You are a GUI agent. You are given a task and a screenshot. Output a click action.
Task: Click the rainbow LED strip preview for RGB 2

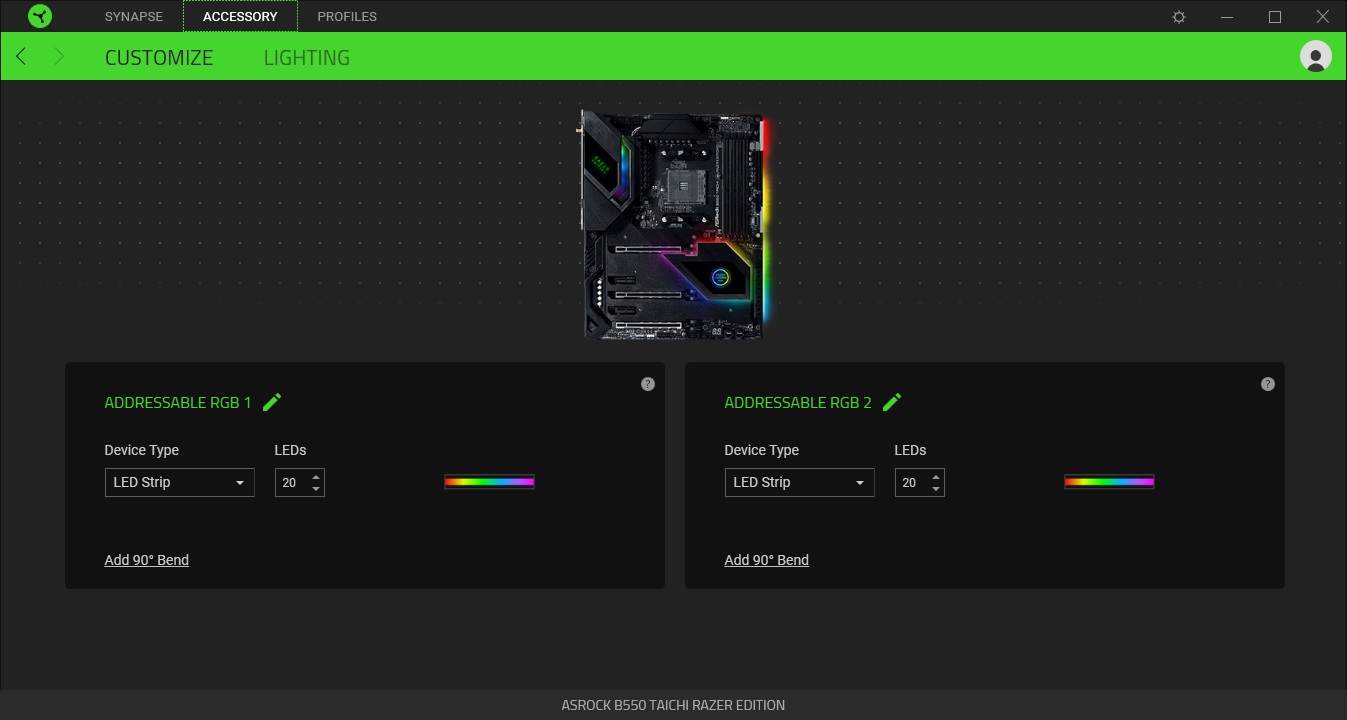click(1109, 482)
